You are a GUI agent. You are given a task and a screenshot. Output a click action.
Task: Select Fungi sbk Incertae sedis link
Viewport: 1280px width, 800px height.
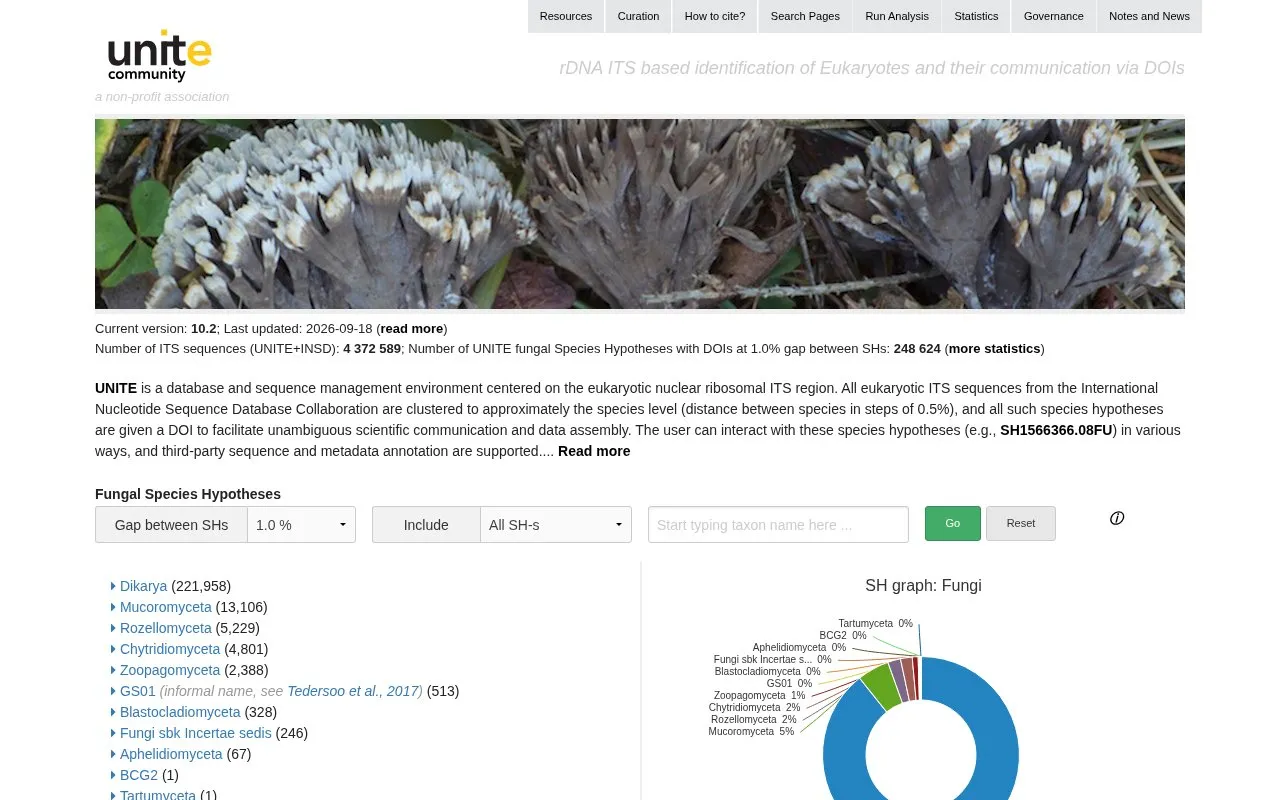[196, 733]
